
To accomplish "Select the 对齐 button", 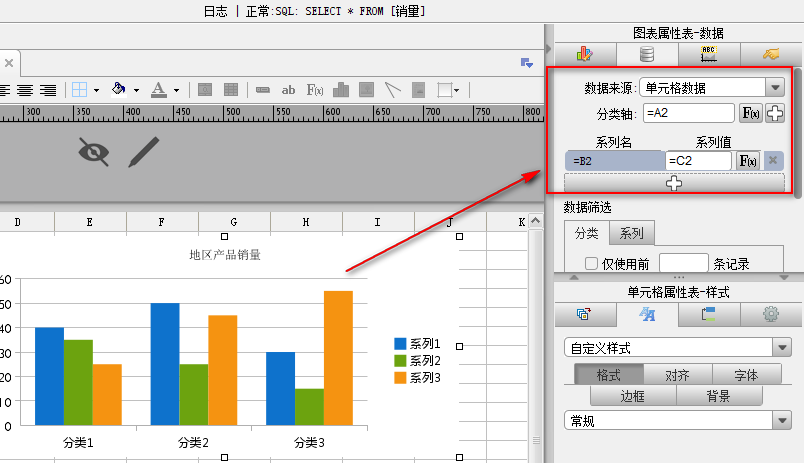I will (677, 375).
